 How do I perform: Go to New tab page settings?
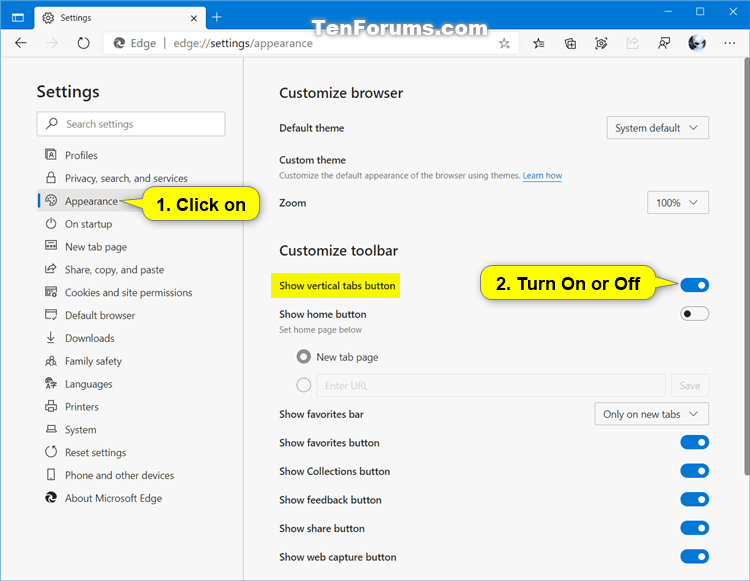click(96, 247)
